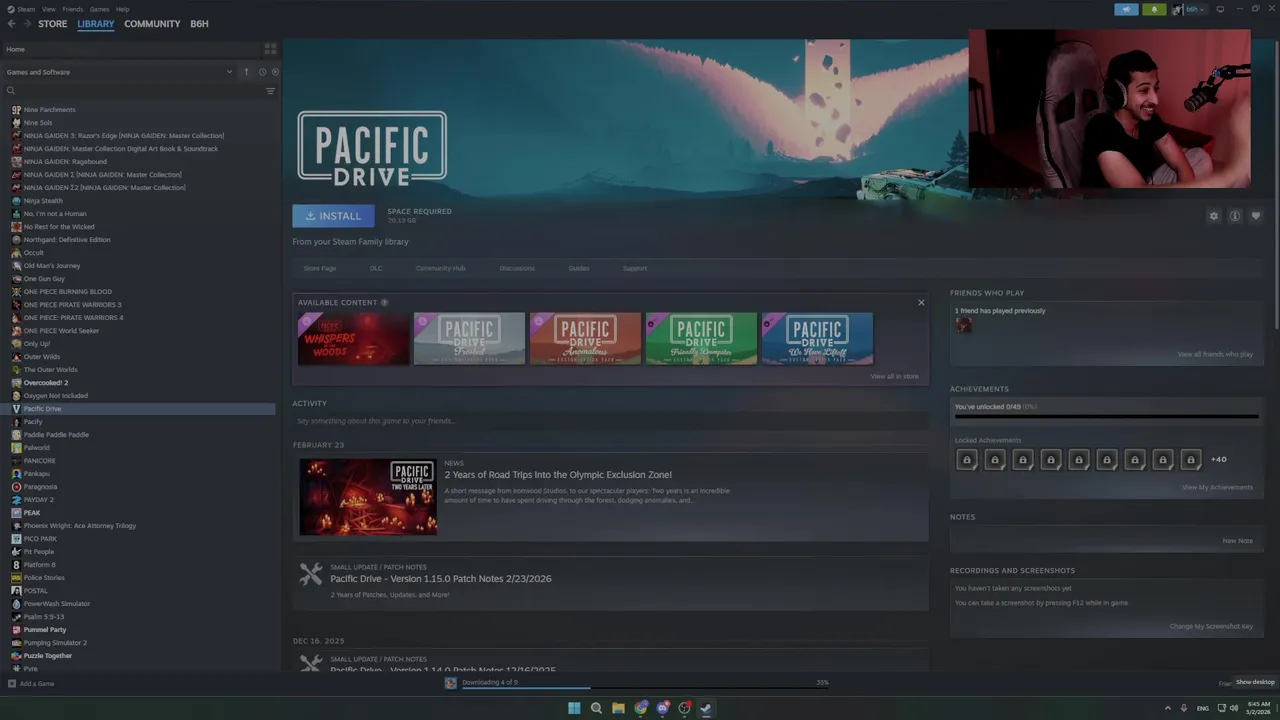Go back with the left arrow
The width and height of the screenshot is (1280, 720).
click(11, 24)
